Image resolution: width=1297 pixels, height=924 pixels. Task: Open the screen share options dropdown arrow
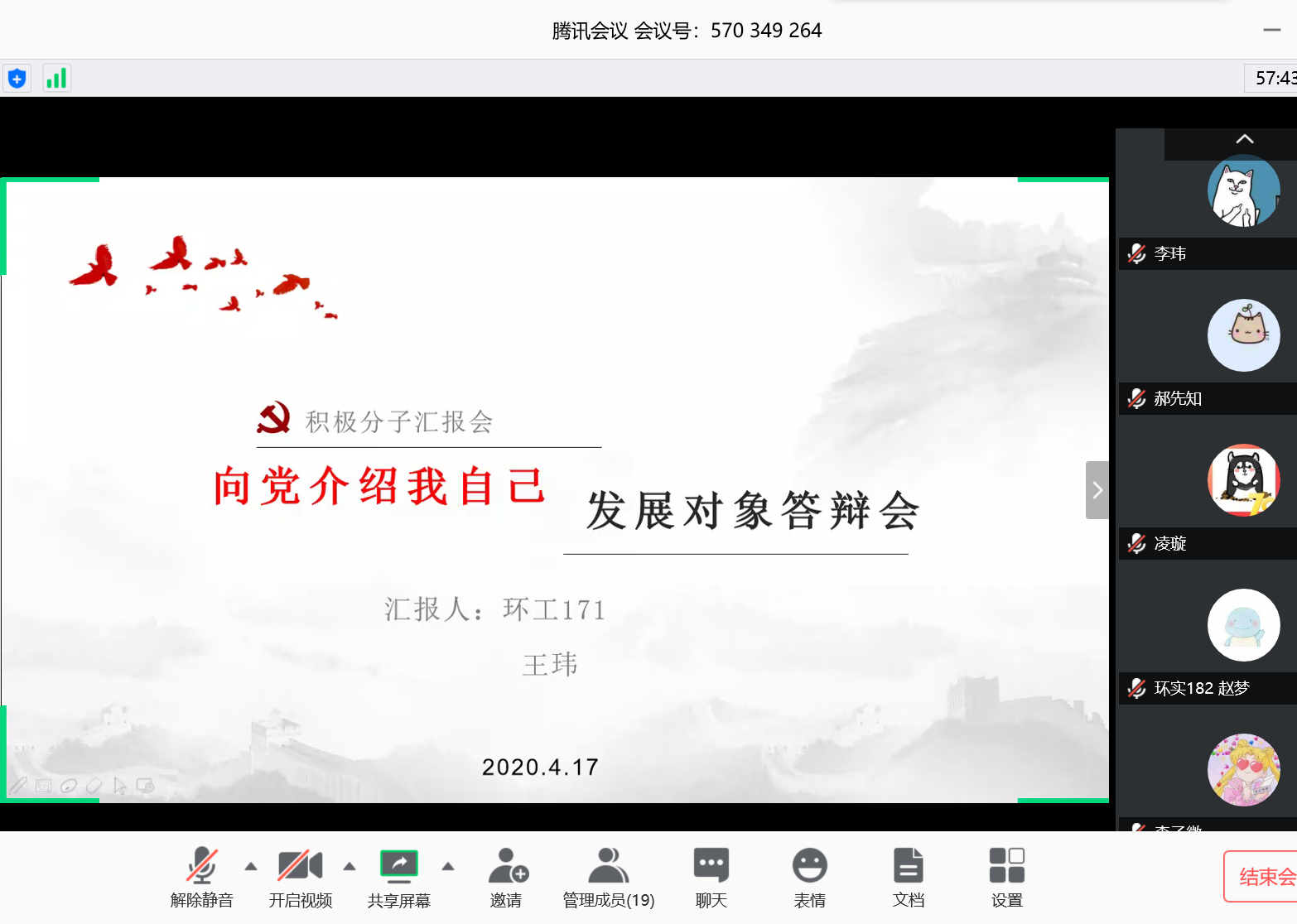click(x=448, y=869)
